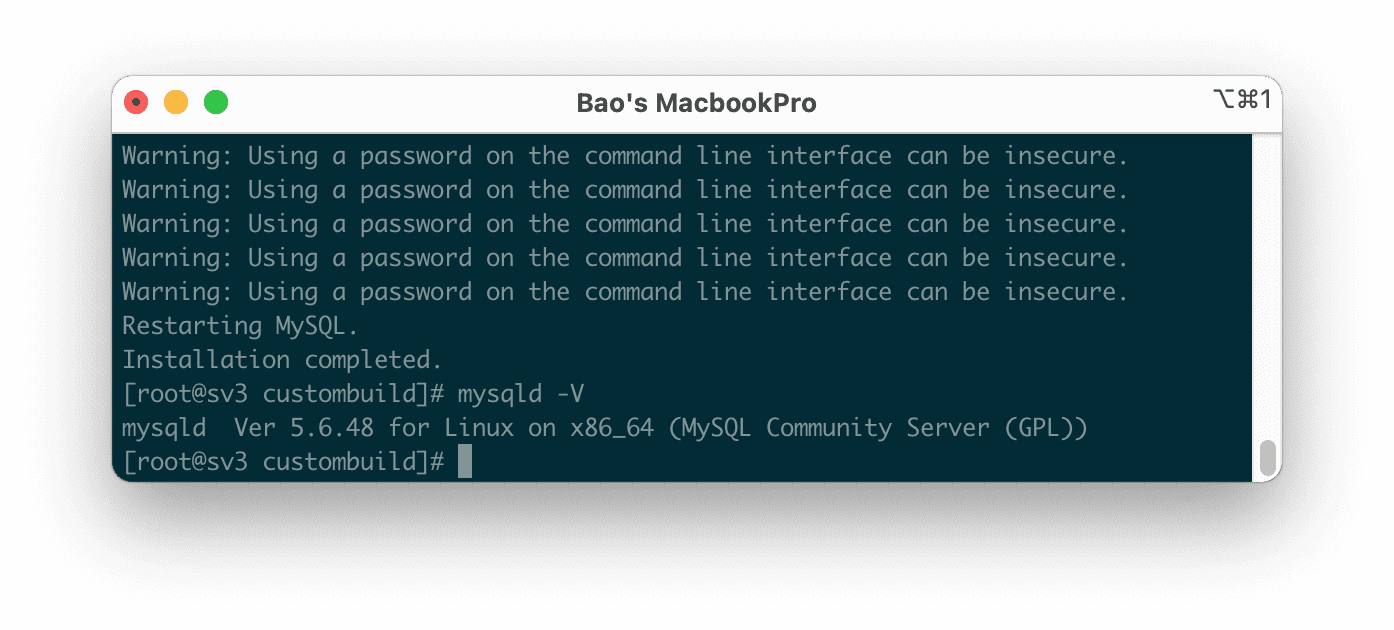Image resolution: width=1394 pixels, height=630 pixels.
Task: Minimize the terminal using the yellow button
Action: (x=176, y=102)
